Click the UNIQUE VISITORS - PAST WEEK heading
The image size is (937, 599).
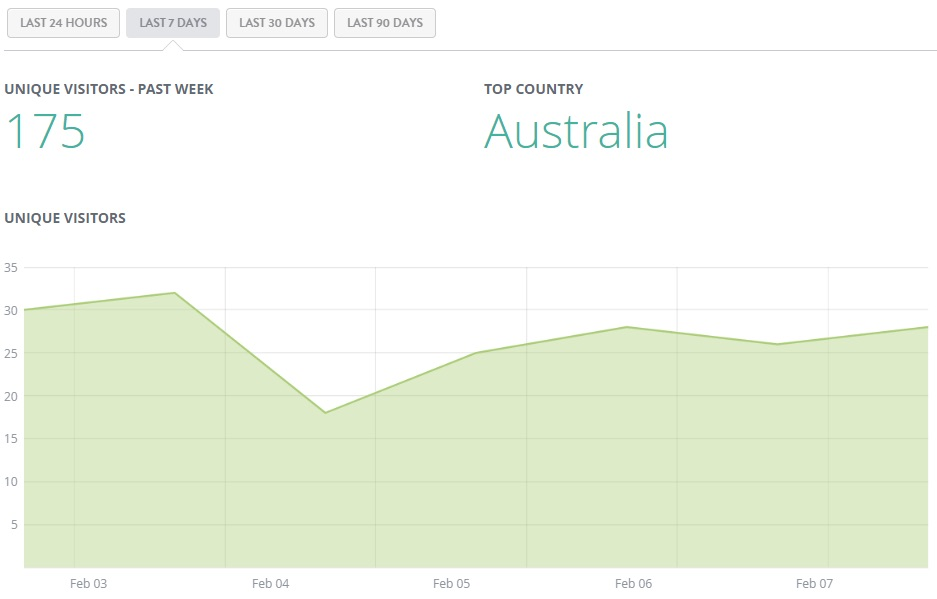click(109, 89)
